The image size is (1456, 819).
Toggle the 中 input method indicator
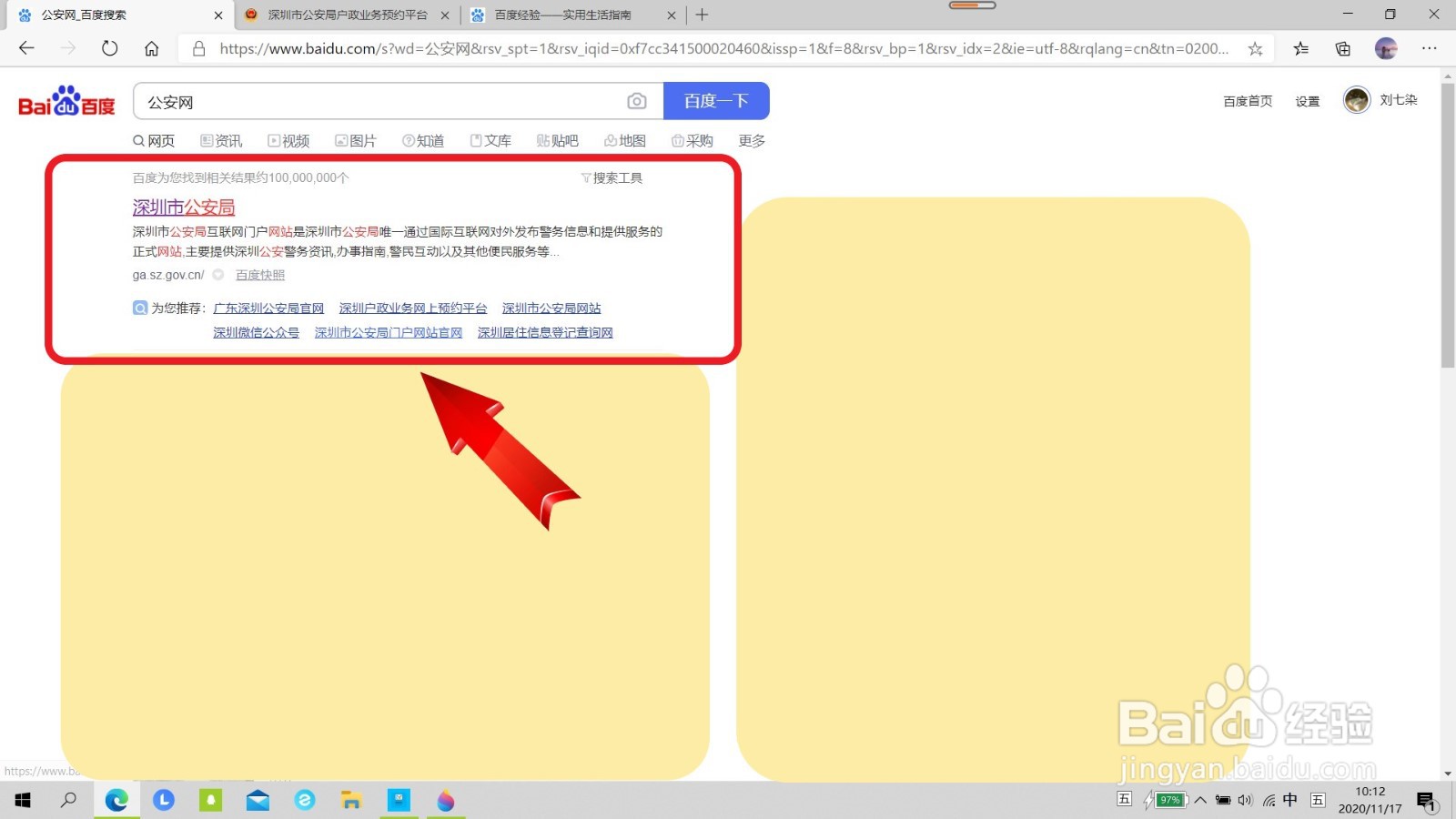click(x=1290, y=800)
